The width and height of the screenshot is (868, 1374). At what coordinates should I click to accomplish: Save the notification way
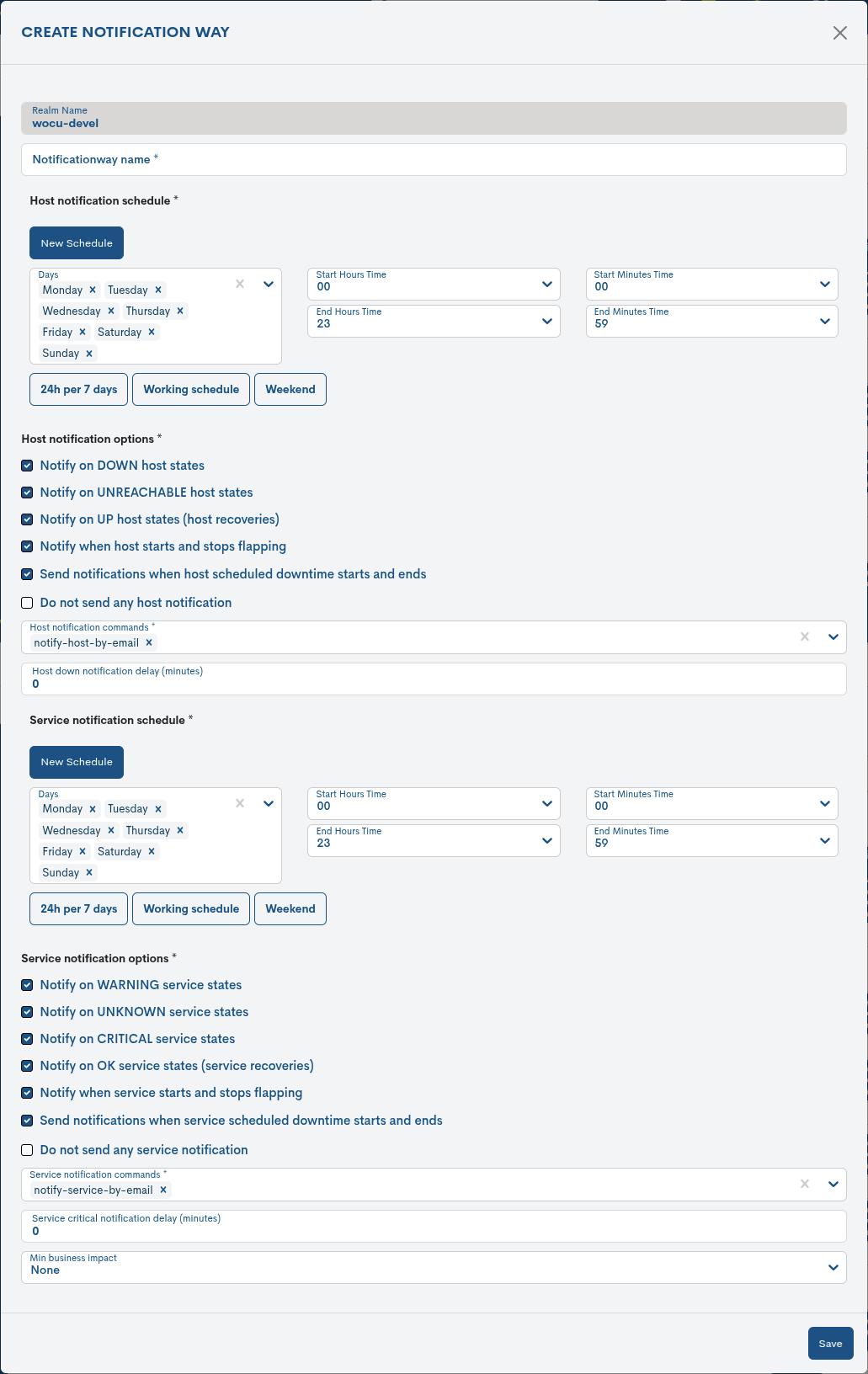pyautogui.click(x=830, y=1343)
